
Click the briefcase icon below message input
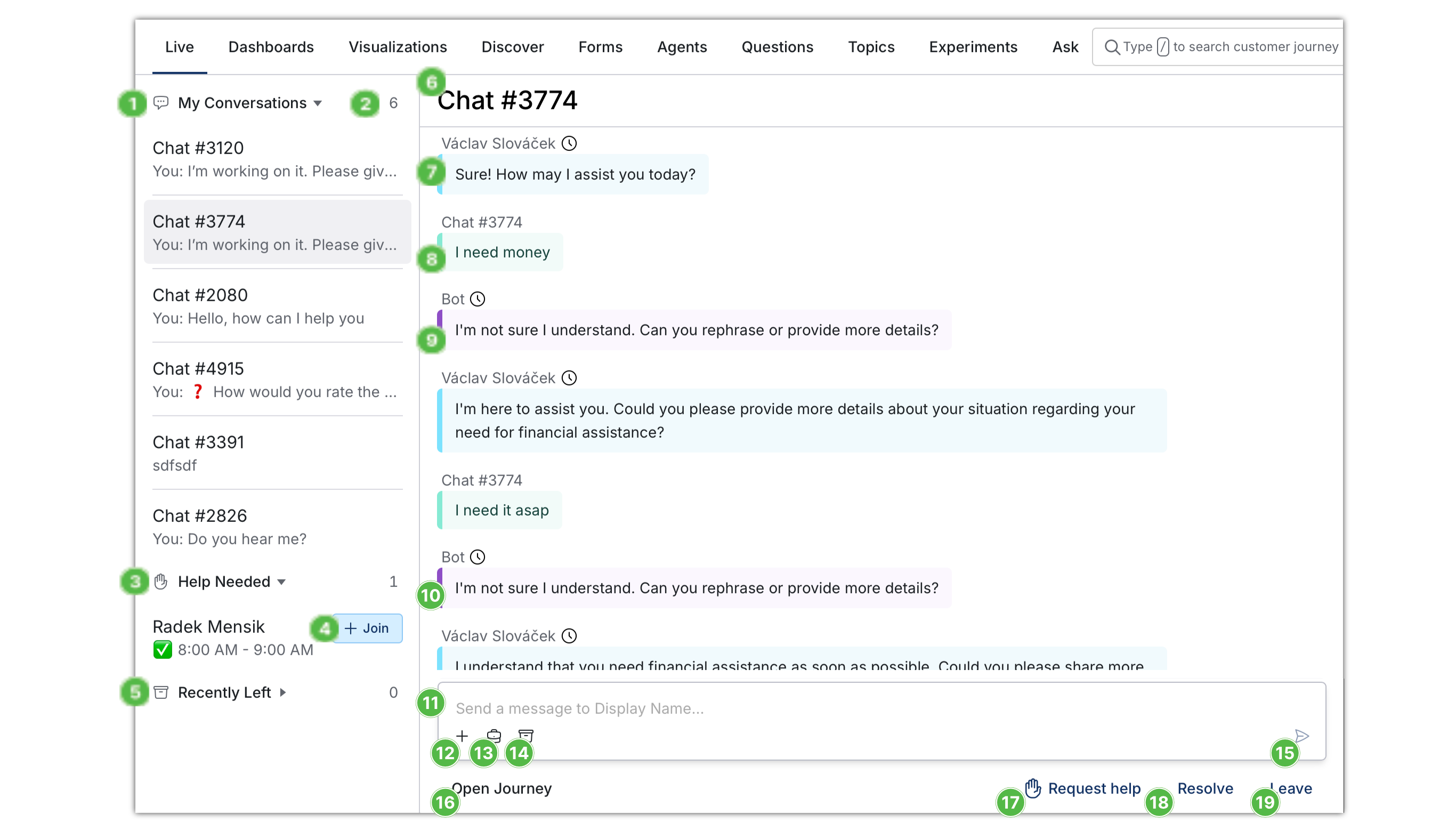(494, 736)
